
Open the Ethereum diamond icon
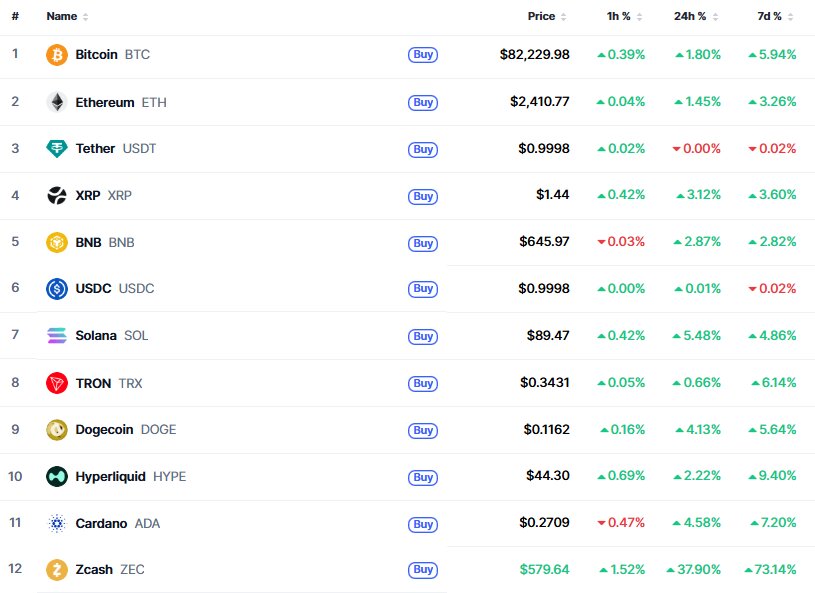57,102
